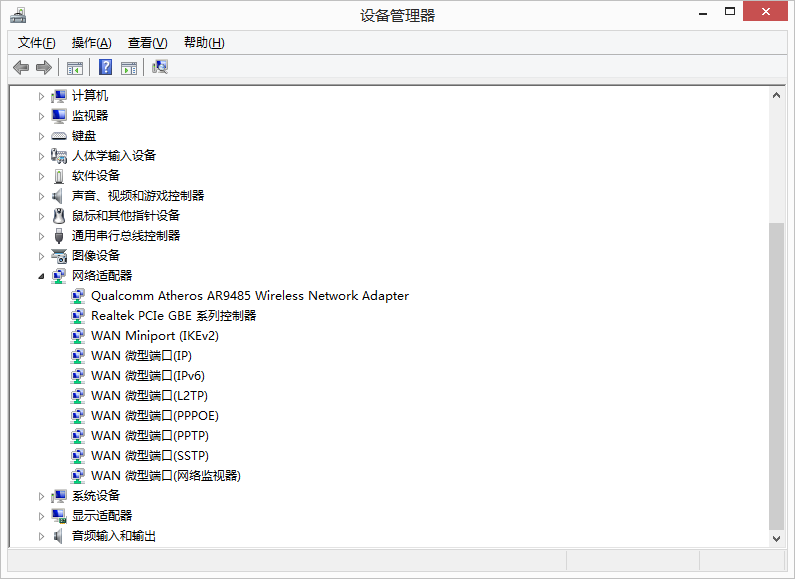Image resolution: width=795 pixels, height=579 pixels.
Task: Select WAN 微型端口(SSTP) entry
Action: (150, 456)
